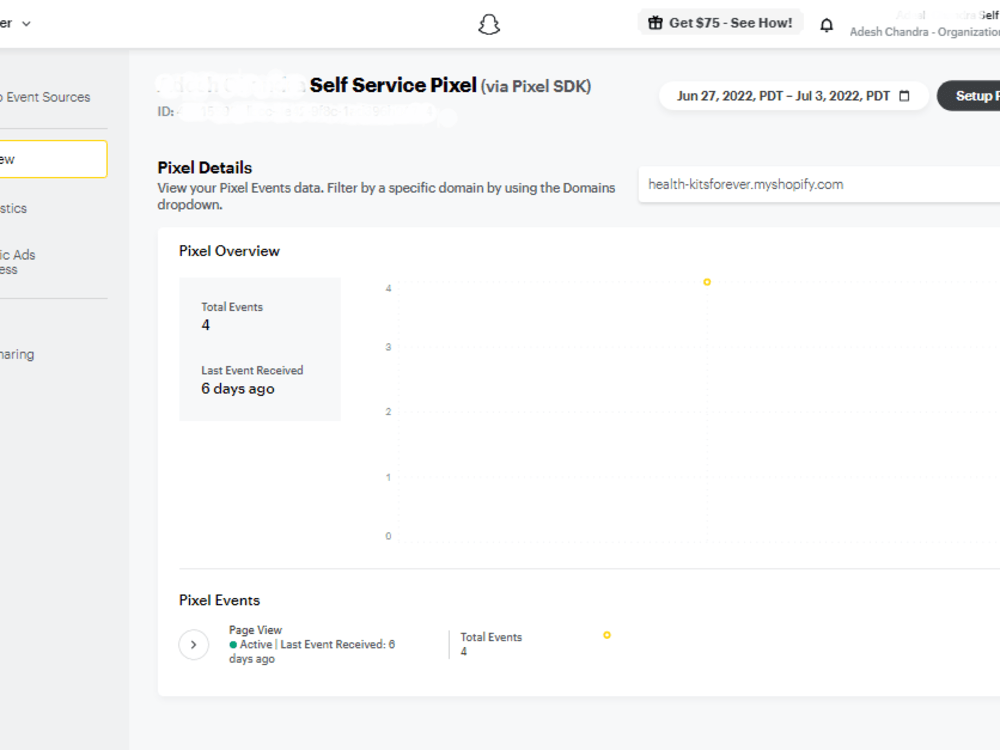Open the notifications bell
This screenshot has height=750, width=1000.
(826, 25)
